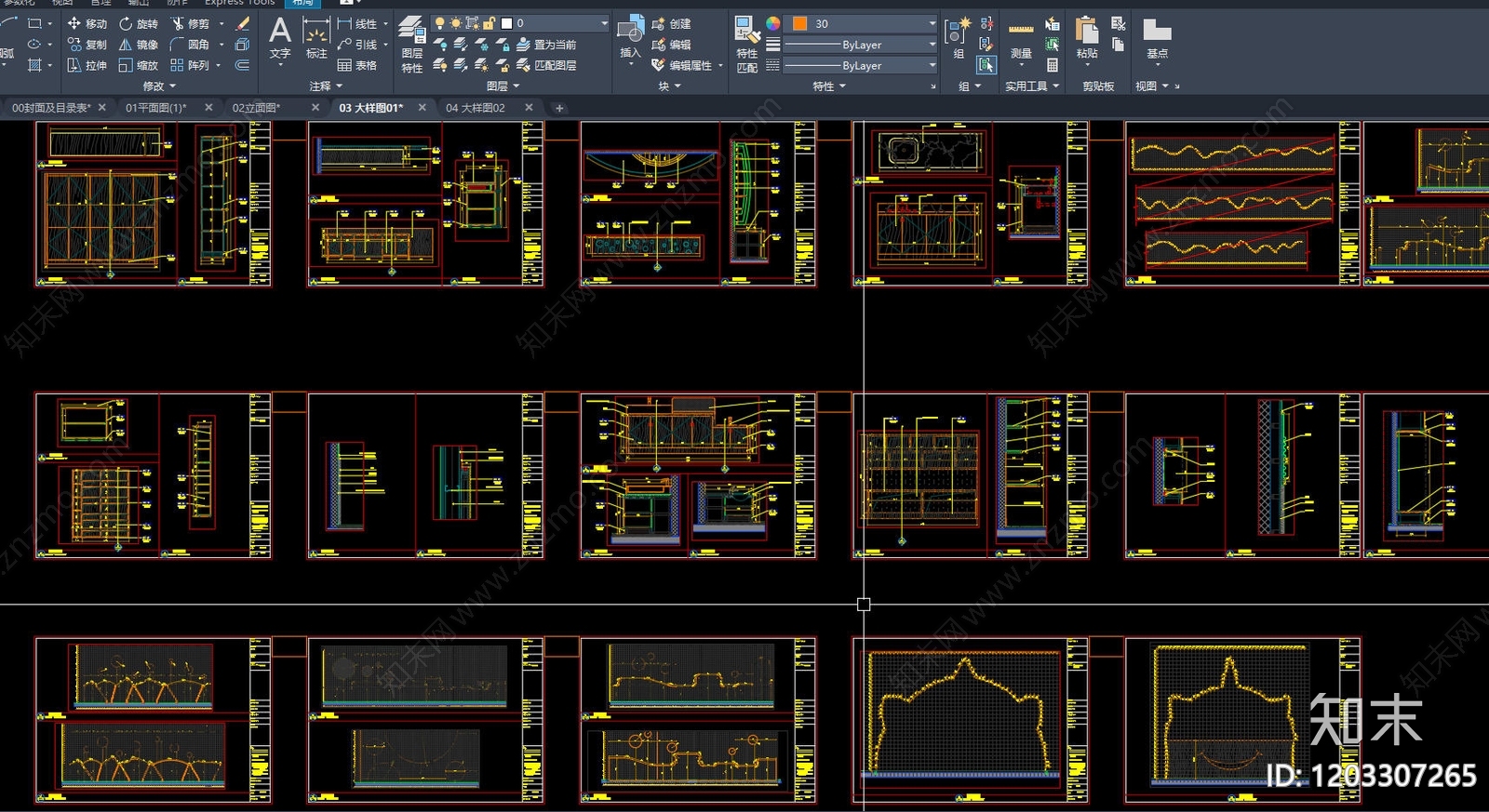Switch to the 01平面图(1) drawing tab
The image size is (1489, 812).
[x=156, y=108]
